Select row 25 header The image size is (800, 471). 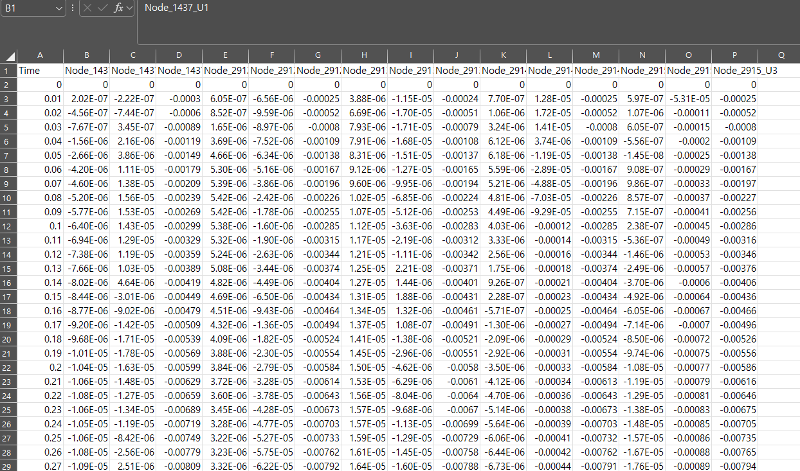[x=8, y=410]
